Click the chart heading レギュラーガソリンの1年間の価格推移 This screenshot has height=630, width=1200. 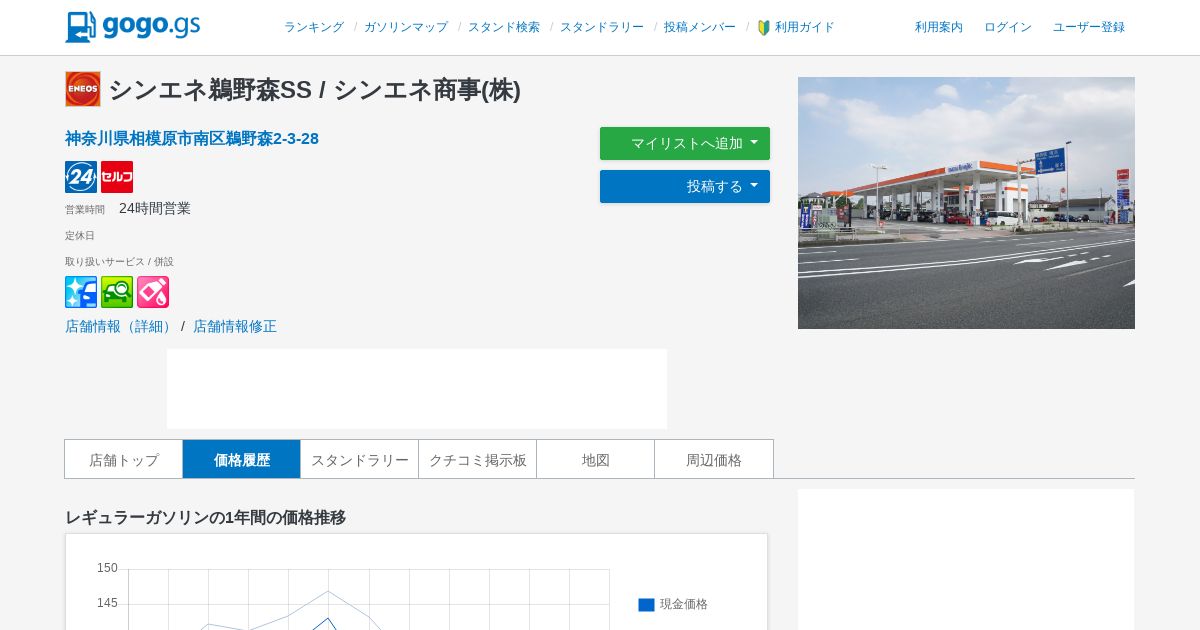pyautogui.click(x=205, y=517)
